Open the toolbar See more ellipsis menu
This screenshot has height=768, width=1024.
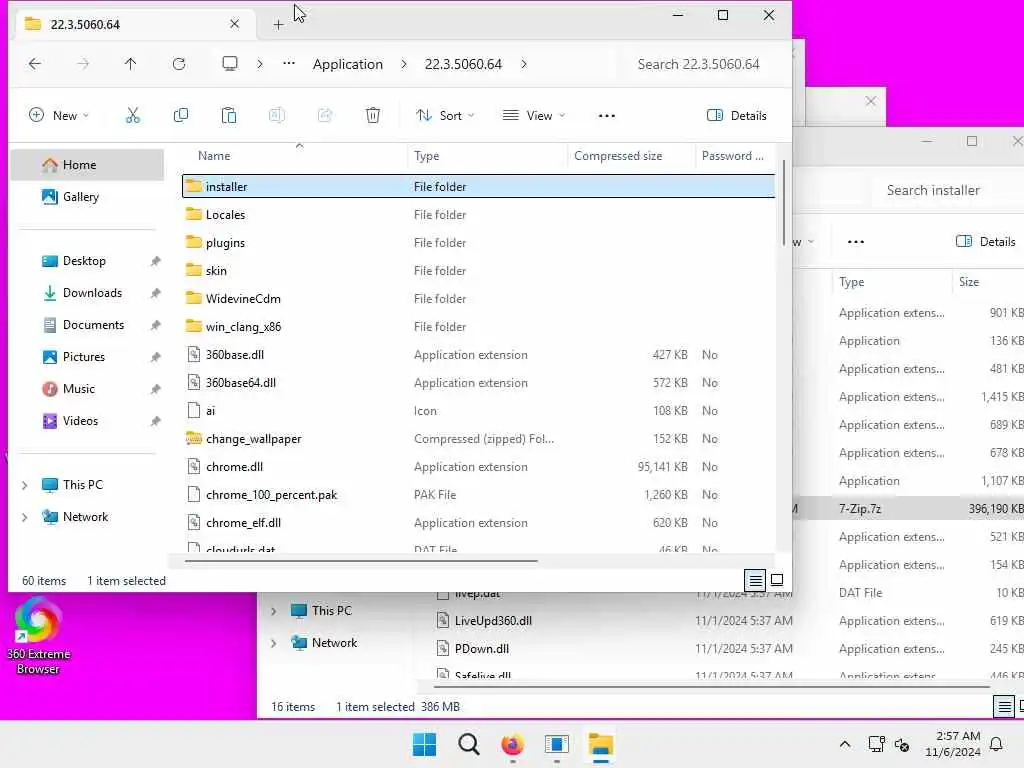tap(607, 116)
